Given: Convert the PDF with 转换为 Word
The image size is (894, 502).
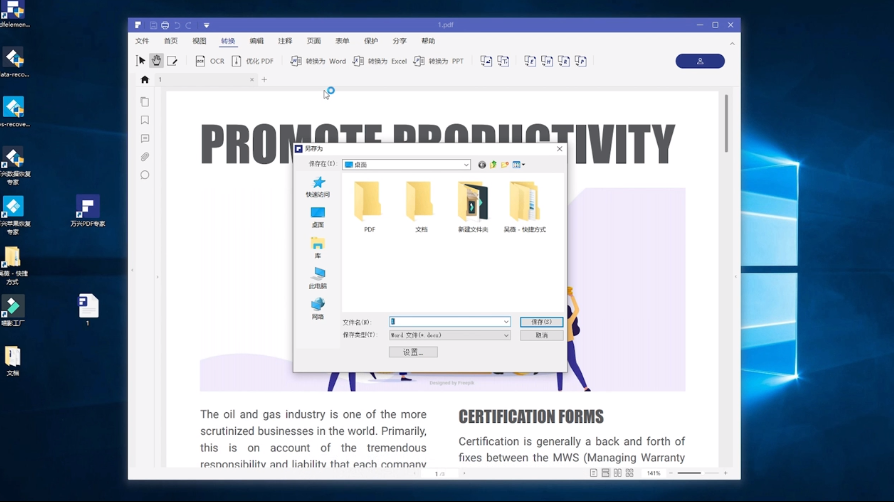Looking at the screenshot, I should coord(318,61).
